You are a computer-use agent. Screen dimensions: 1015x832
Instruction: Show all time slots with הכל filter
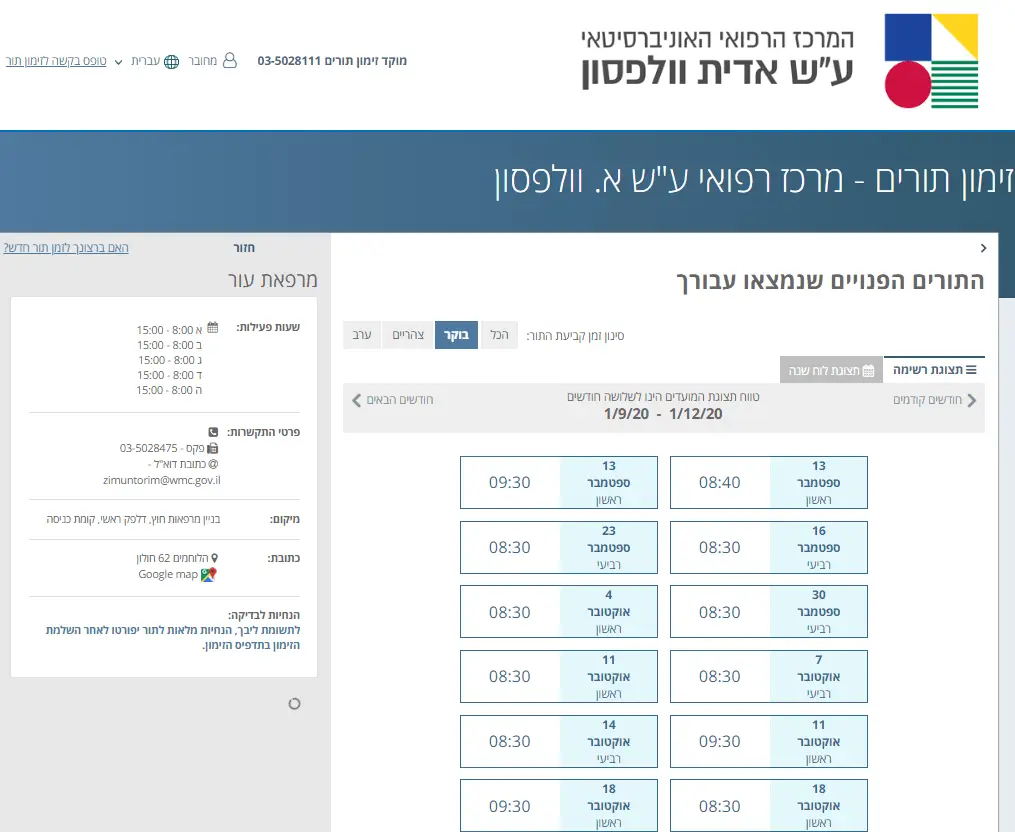[x=500, y=336]
